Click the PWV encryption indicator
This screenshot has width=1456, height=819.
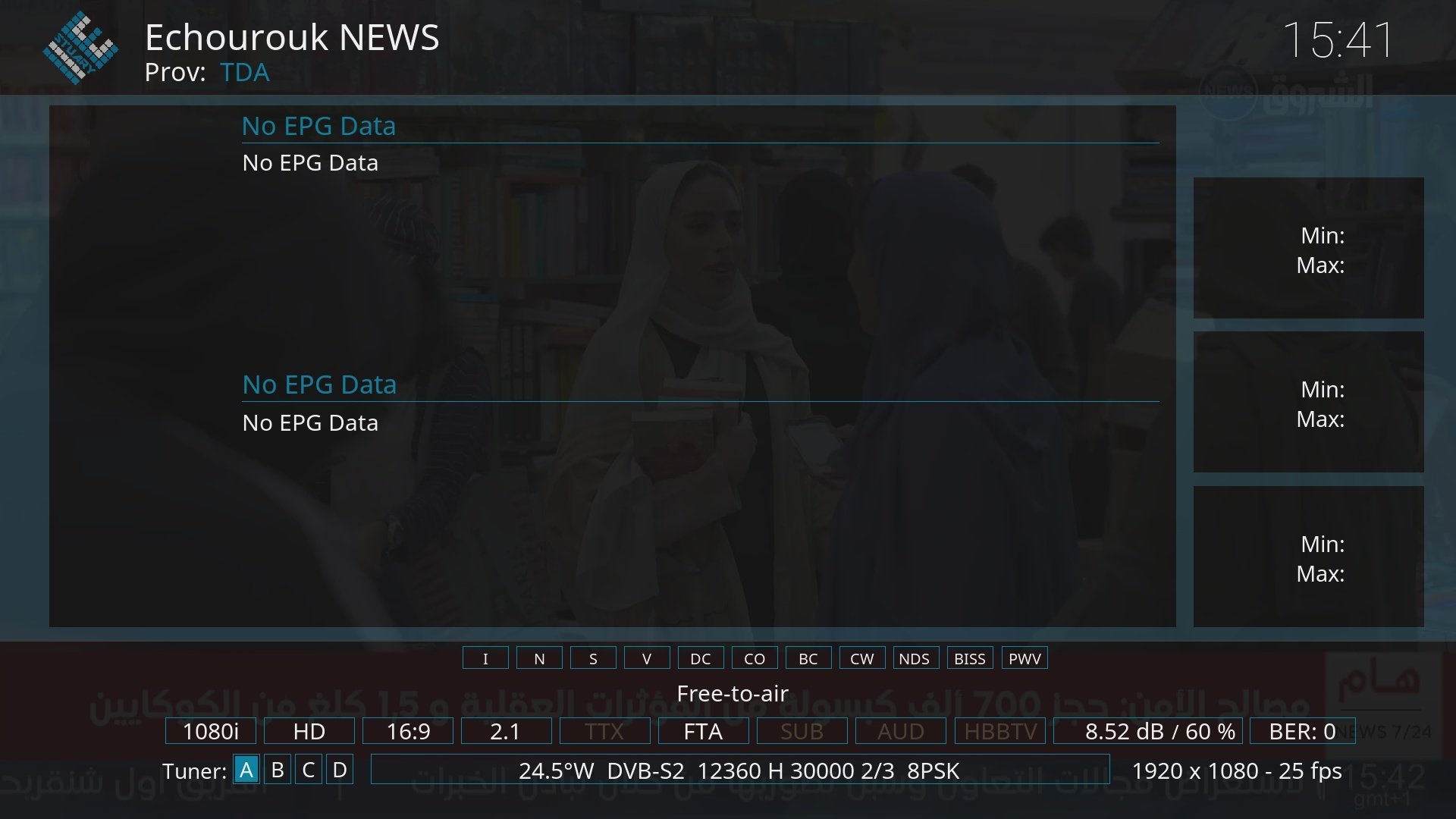(x=1025, y=658)
